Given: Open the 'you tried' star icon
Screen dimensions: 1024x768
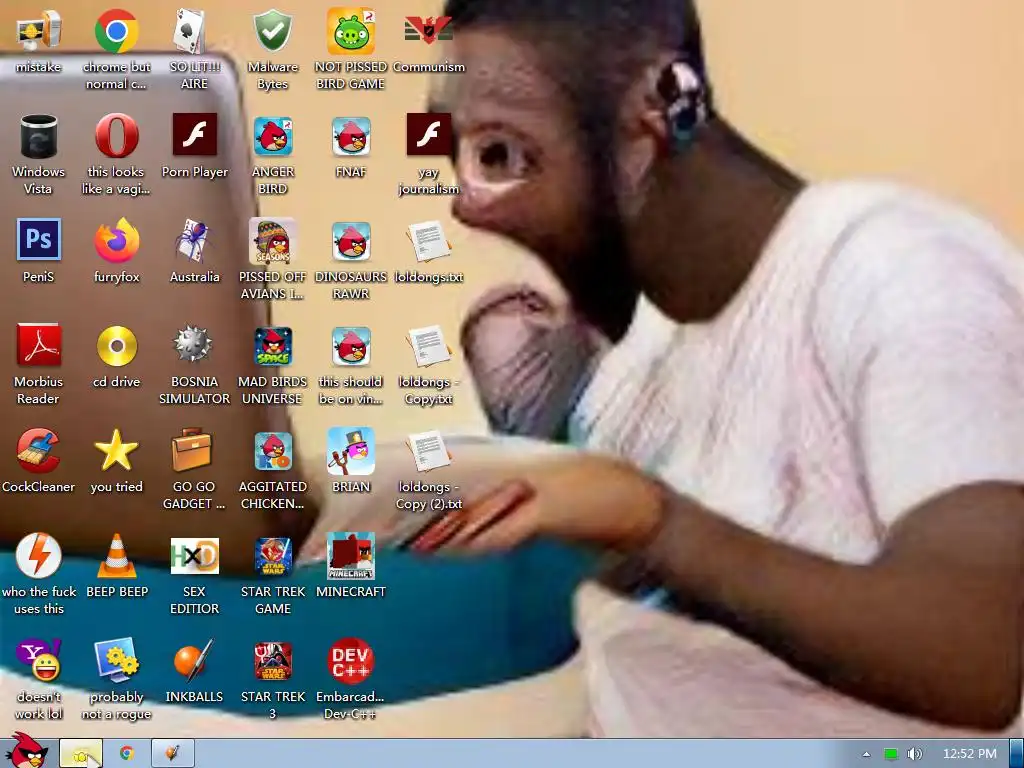Looking at the screenshot, I should 116,451.
